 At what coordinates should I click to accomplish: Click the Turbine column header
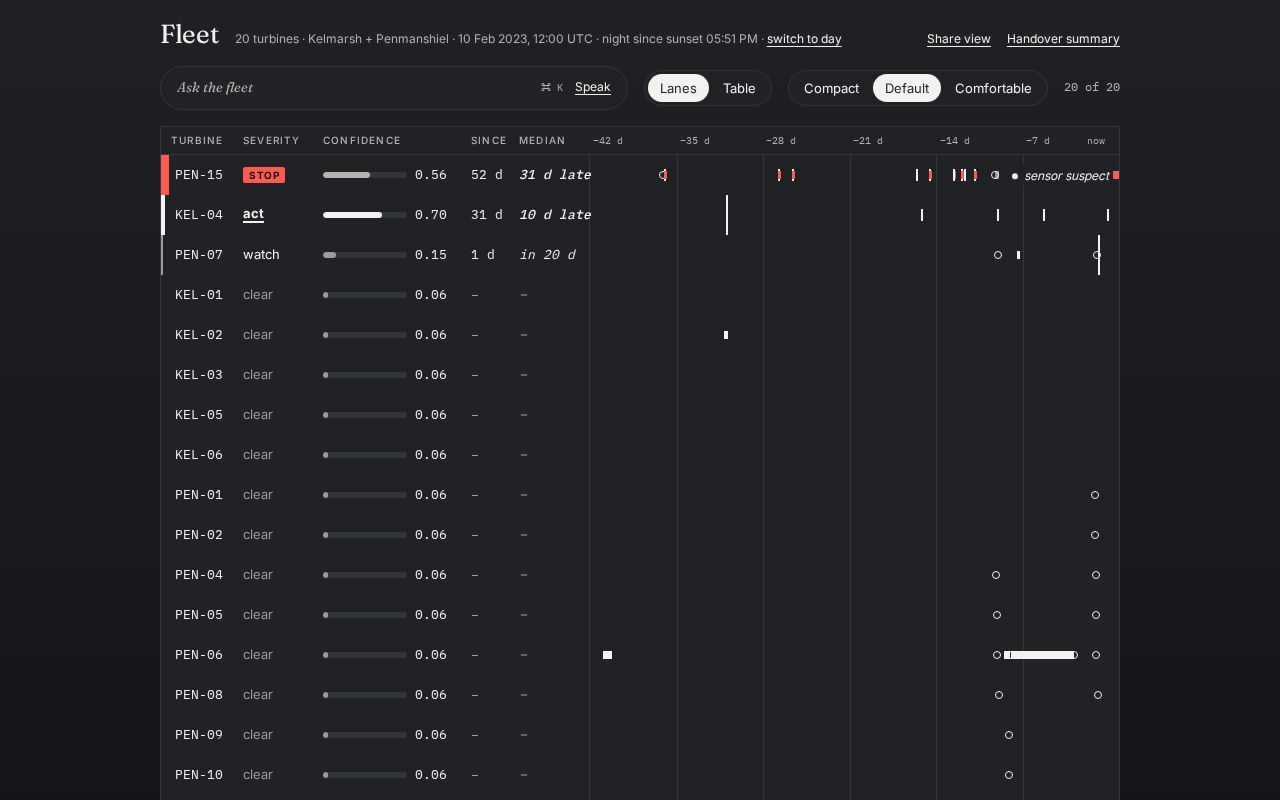tap(197, 141)
